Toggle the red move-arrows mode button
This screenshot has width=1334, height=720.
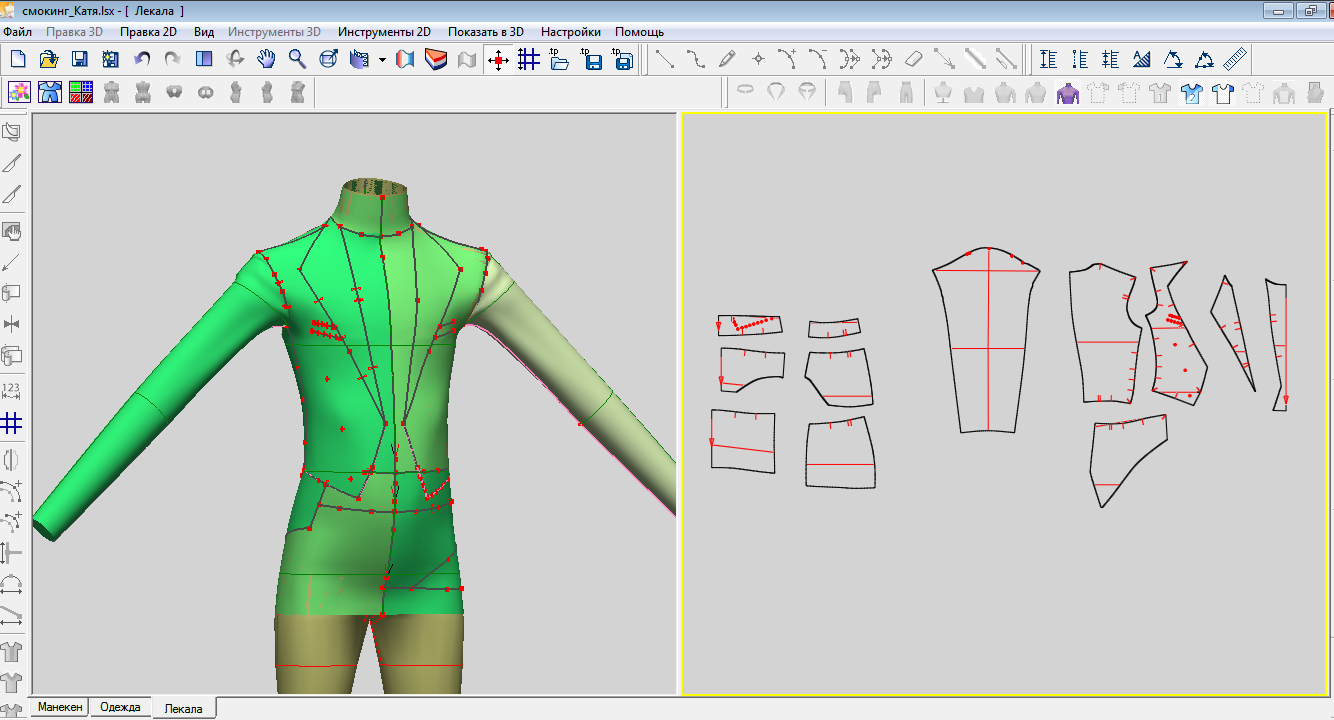coord(498,60)
